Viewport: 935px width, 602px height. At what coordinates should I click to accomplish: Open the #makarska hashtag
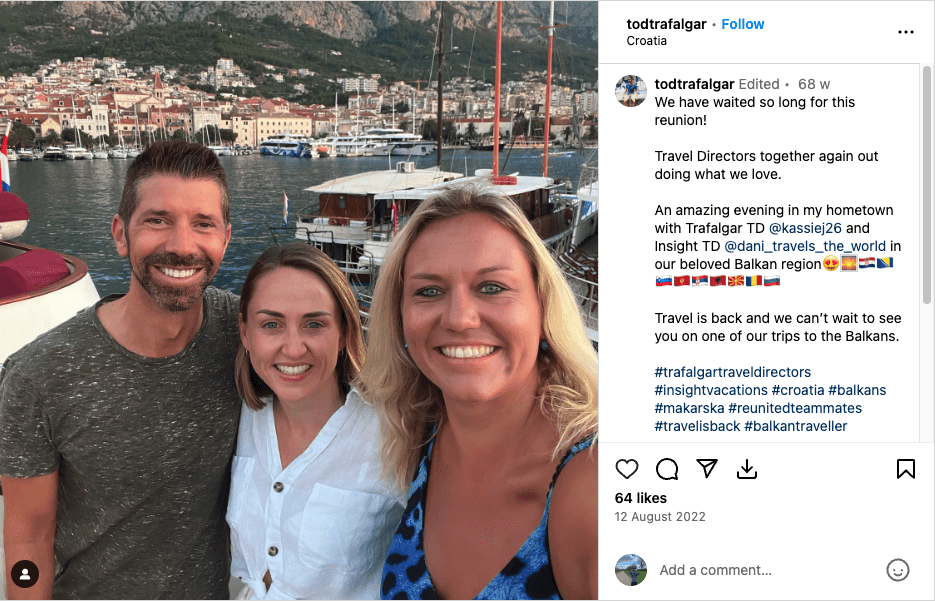pyautogui.click(x=689, y=408)
